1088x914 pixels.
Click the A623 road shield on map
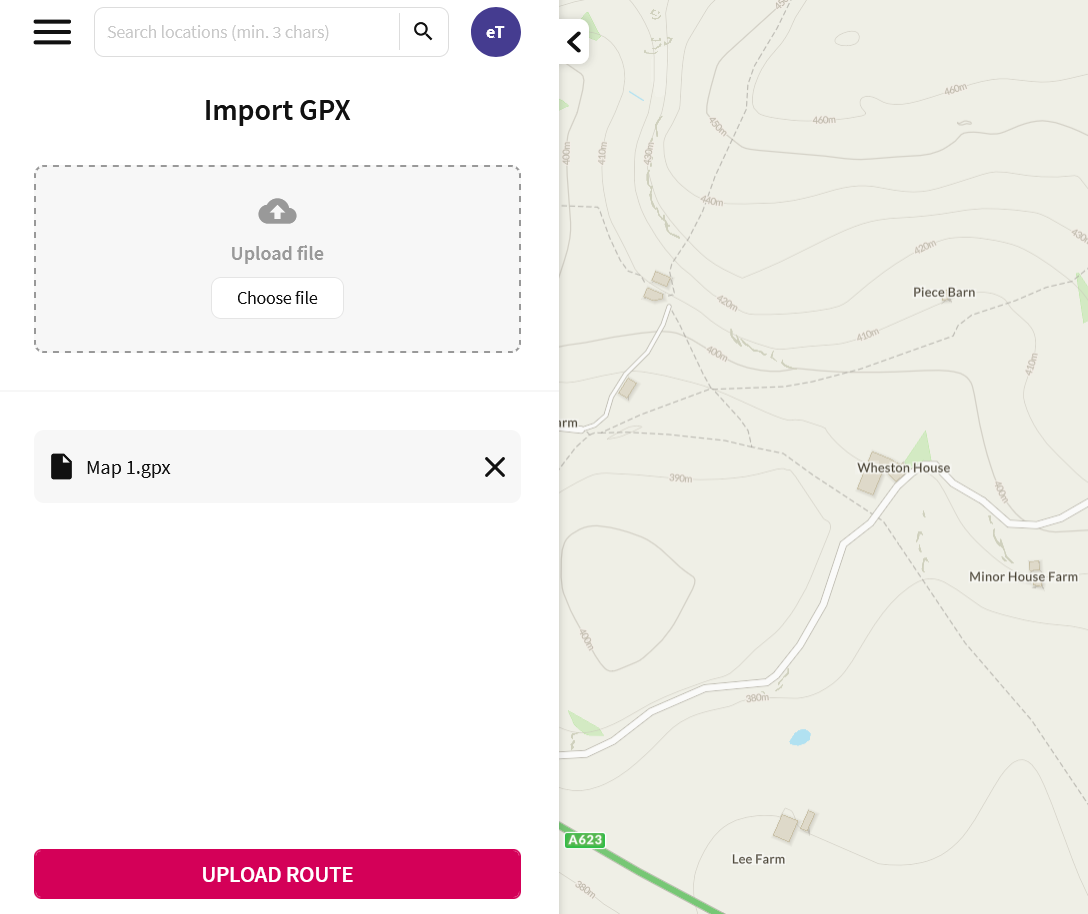point(585,840)
